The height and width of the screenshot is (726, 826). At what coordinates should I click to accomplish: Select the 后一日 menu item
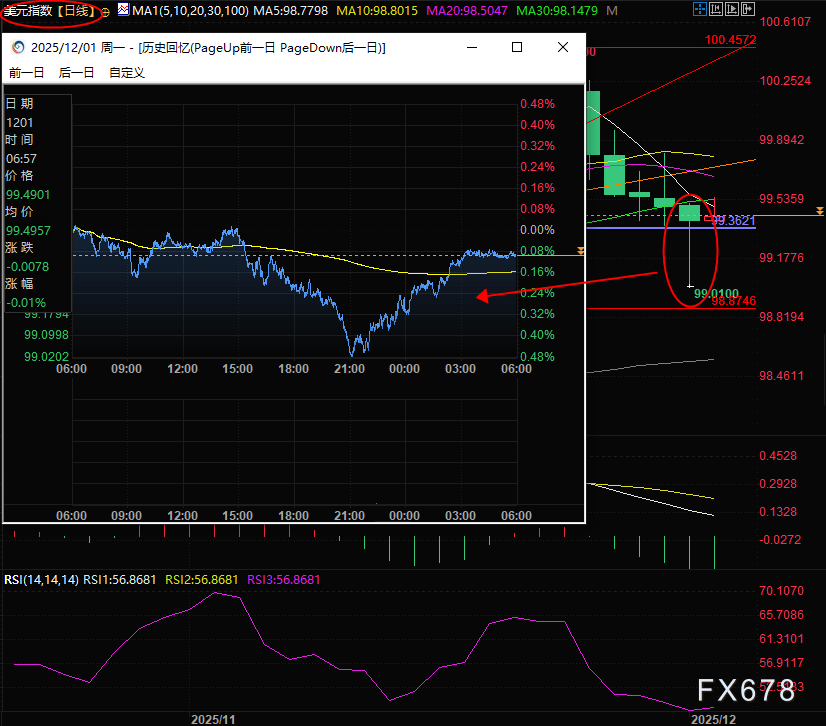click(x=76, y=72)
